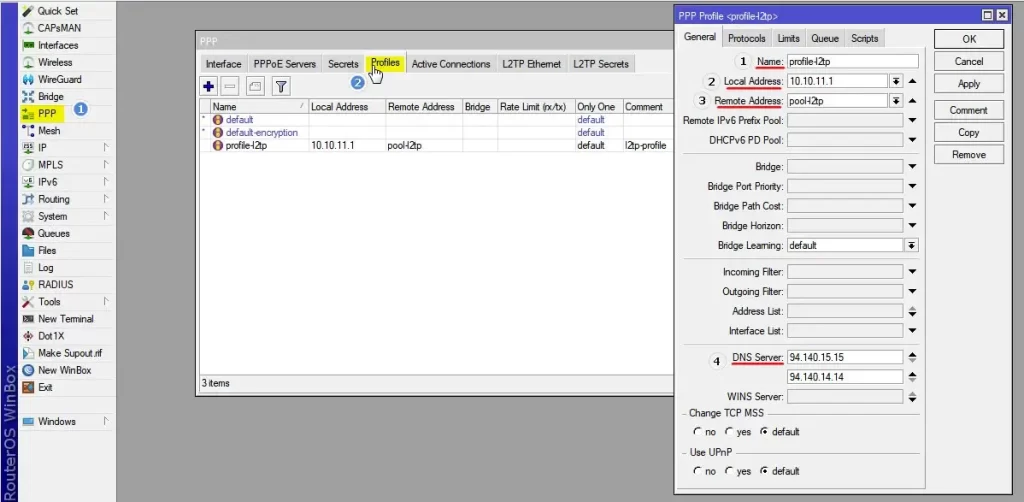Switch to the Profiles tab

coord(385,63)
